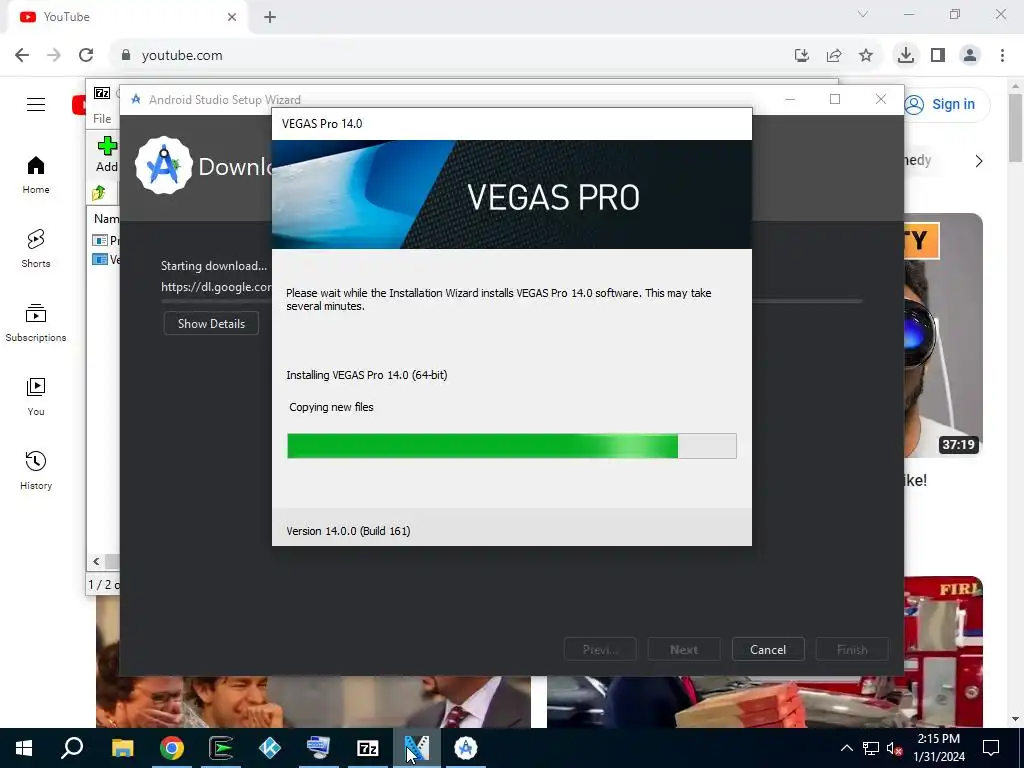The width and height of the screenshot is (1024, 768).
Task: Click the VEGAS Pro 14.0 title bar
Action: (x=512, y=123)
